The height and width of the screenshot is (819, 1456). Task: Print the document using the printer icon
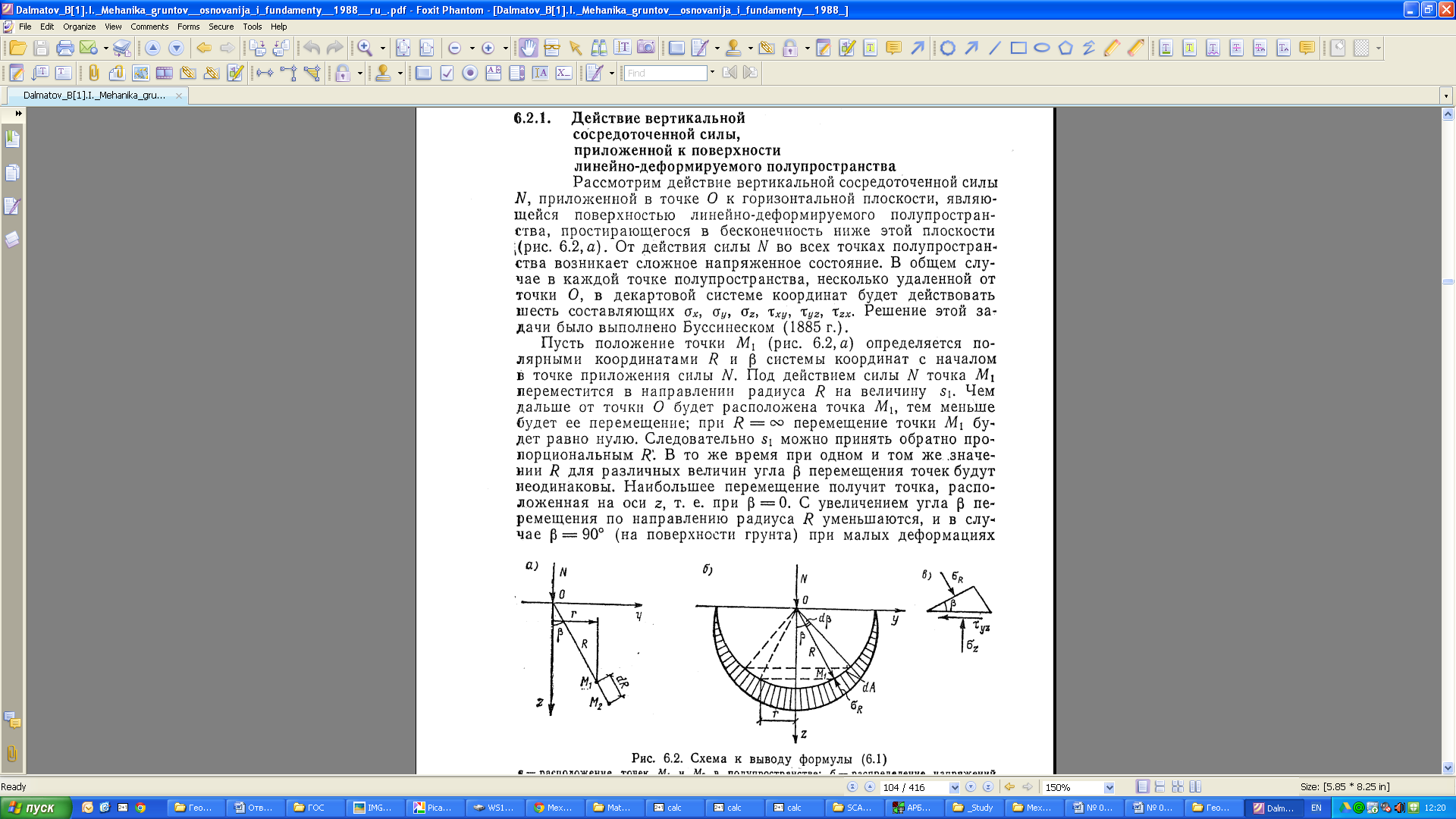coord(64,49)
